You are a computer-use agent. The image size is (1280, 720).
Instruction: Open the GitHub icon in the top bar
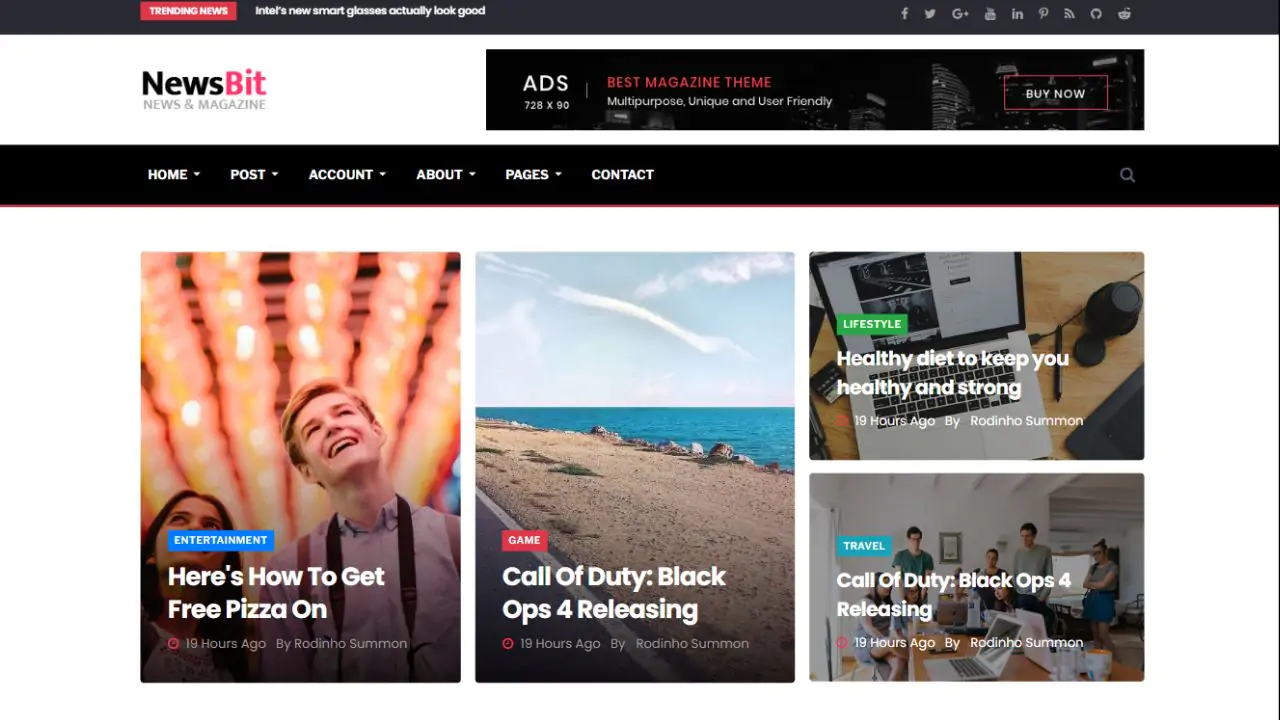click(1096, 13)
